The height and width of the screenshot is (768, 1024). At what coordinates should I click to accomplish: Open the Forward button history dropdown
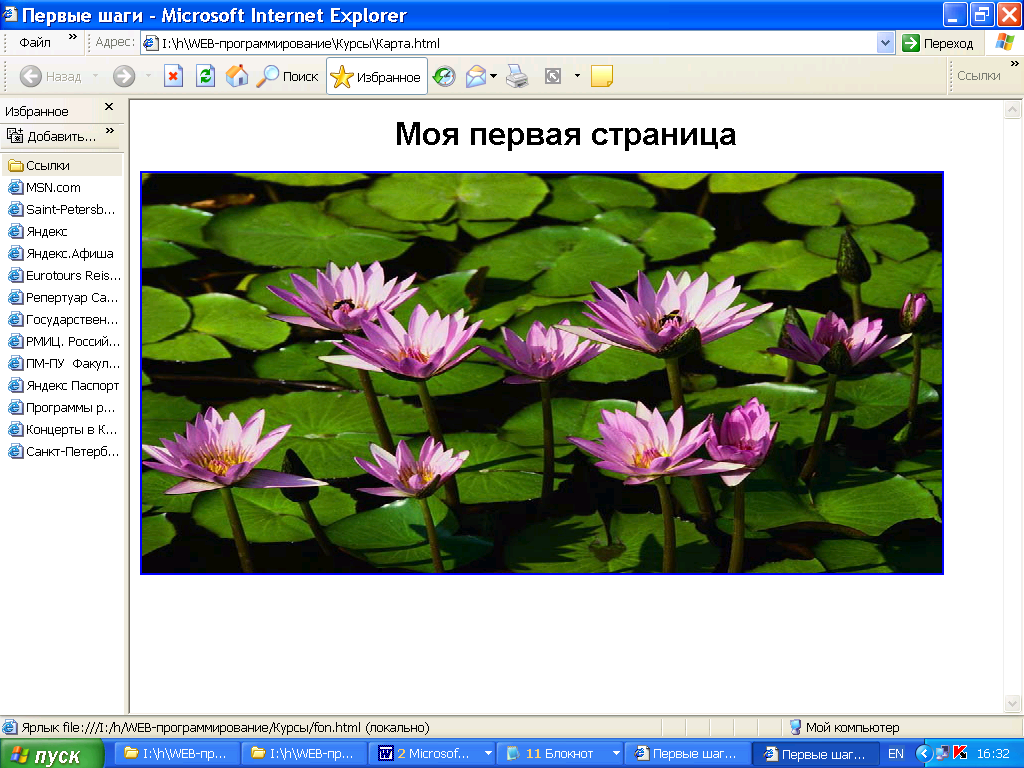tap(148, 76)
